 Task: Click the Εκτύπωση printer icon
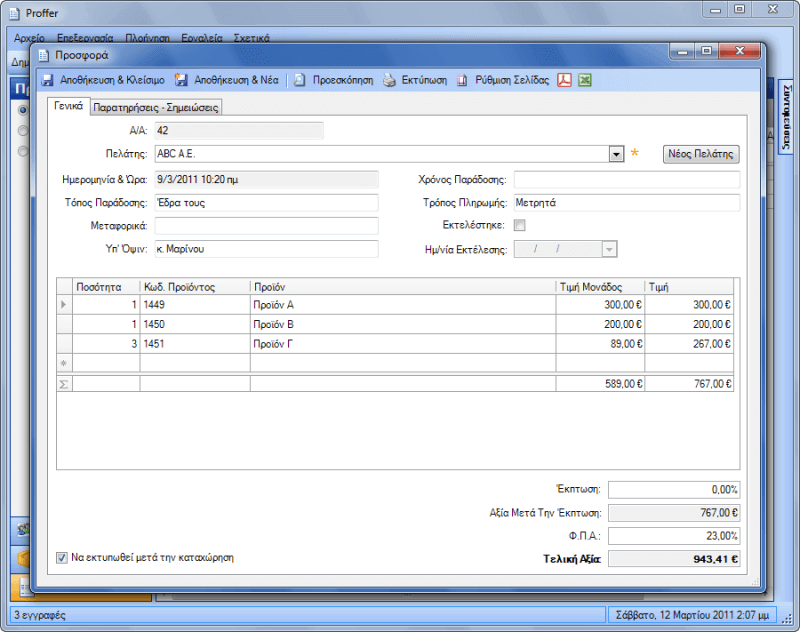(390, 80)
